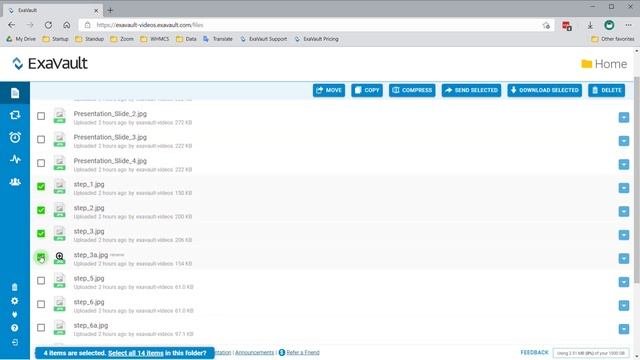The height and width of the screenshot is (360, 640).
Task: Check the Presentation_Slide_4.jpg checkbox
Action: point(41,163)
